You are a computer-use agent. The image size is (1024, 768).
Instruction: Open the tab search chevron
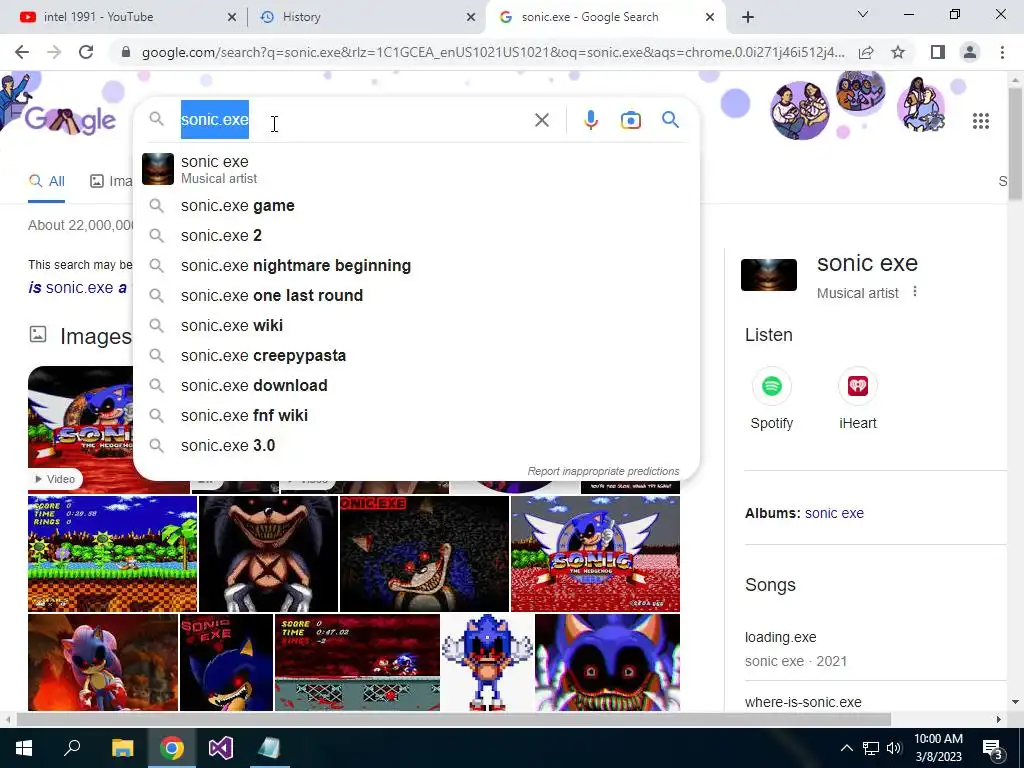tap(863, 14)
